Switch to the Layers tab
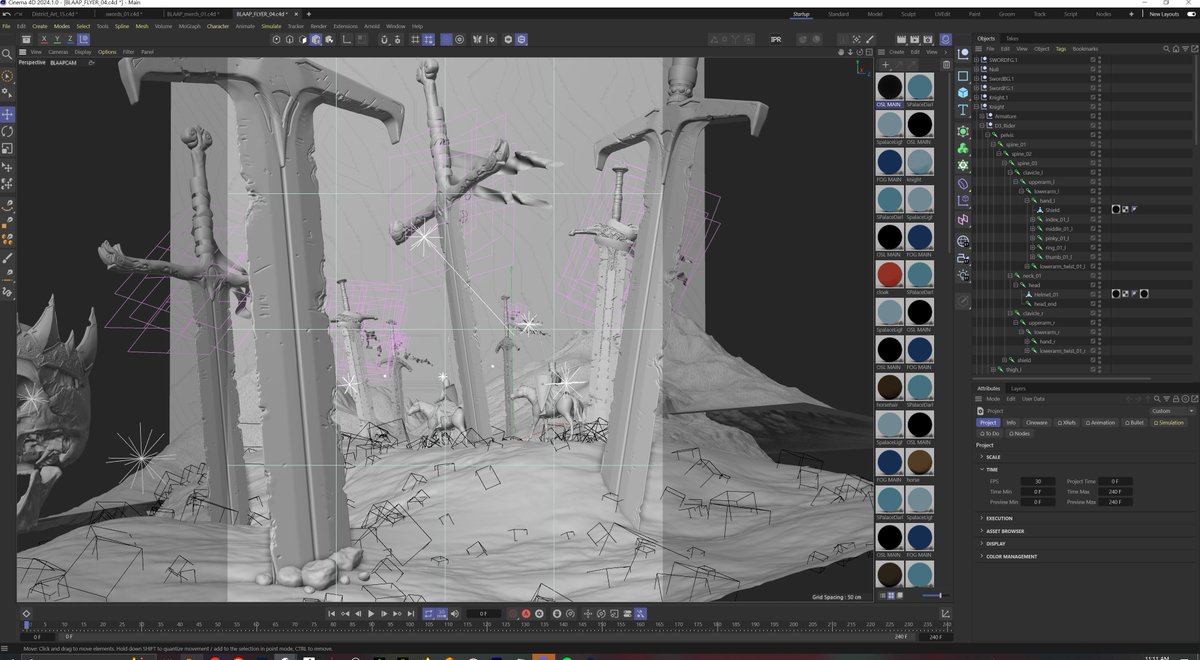This screenshot has height=660, width=1200. [x=1018, y=388]
